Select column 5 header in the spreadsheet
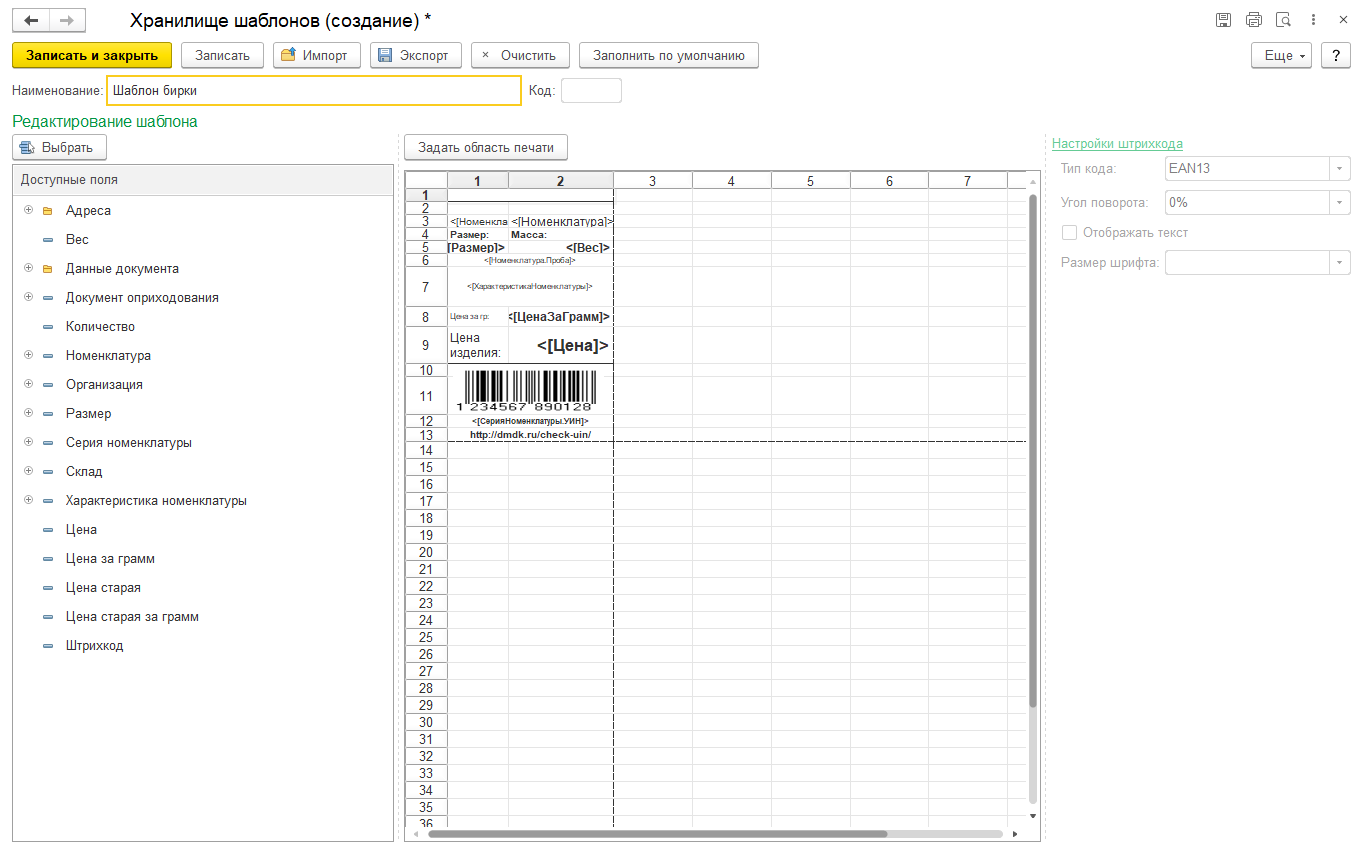The width and height of the screenshot is (1370, 853). click(810, 181)
